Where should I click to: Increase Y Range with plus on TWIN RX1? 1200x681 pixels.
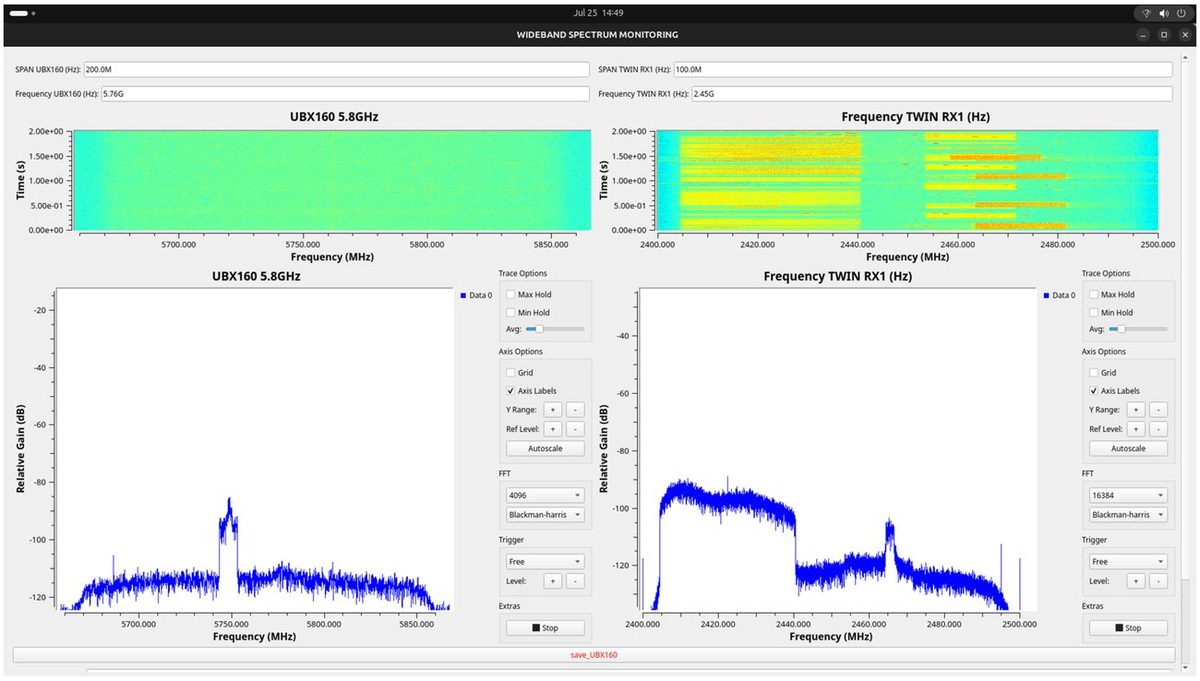(x=1136, y=410)
